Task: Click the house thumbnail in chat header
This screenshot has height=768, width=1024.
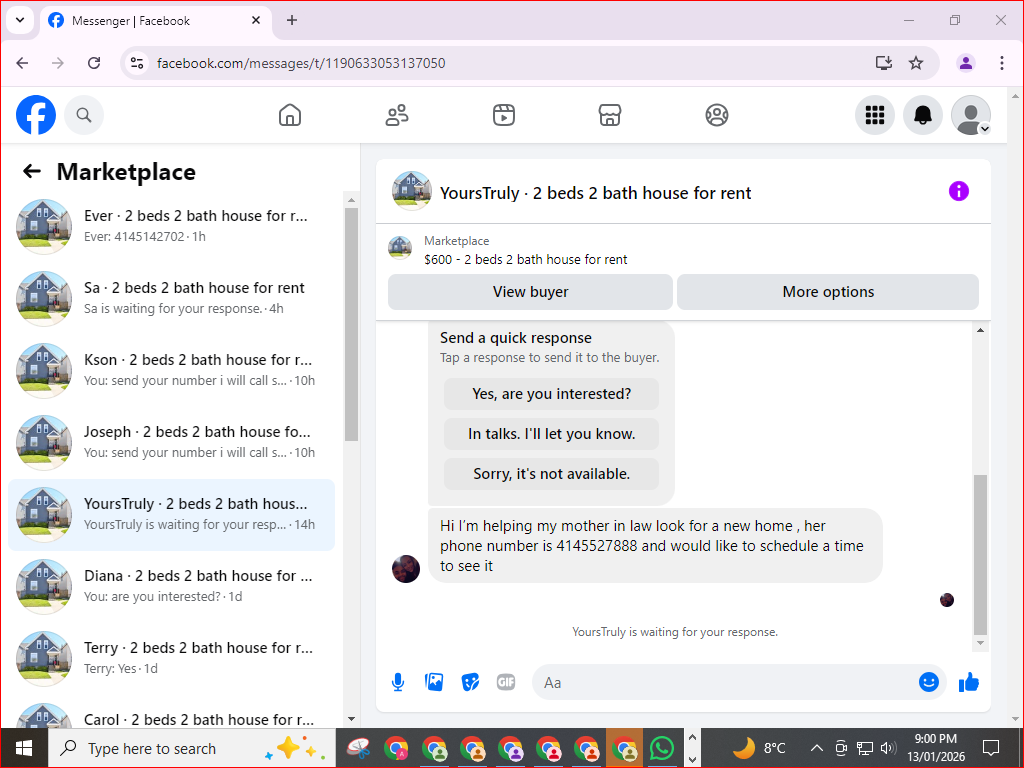Action: point(411,191)
